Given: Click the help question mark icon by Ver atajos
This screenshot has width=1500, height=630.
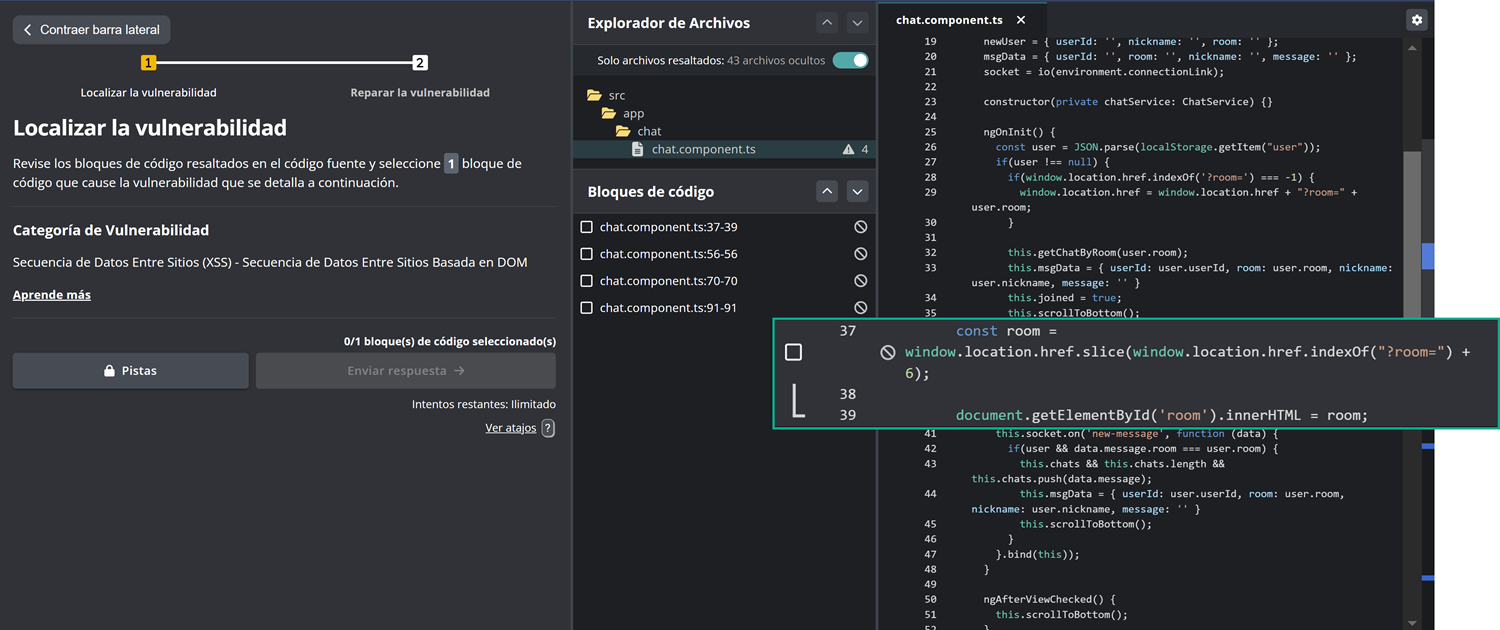Looking at the screenshot, I should point(548,428).
